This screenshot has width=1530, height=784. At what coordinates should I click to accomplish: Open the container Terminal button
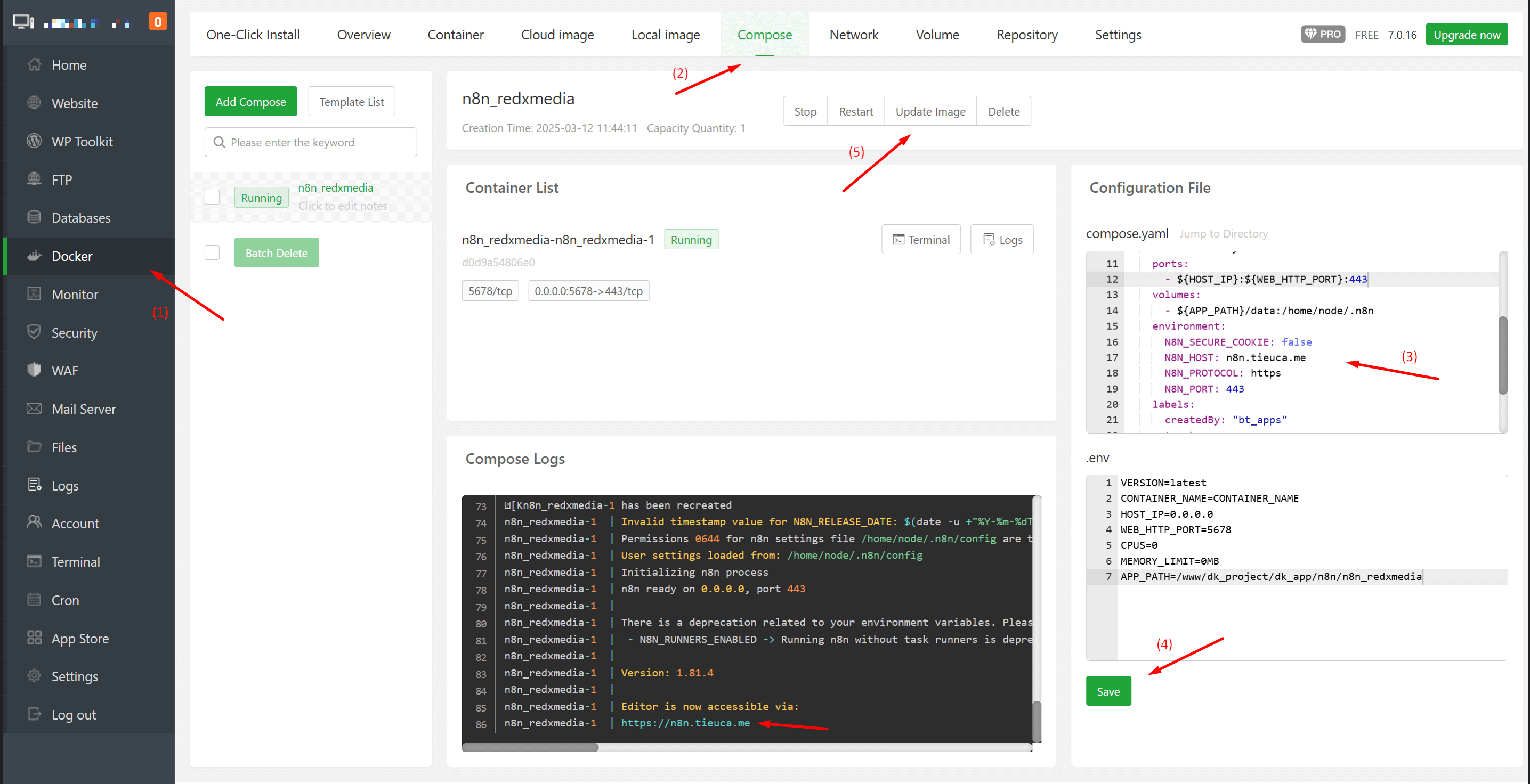point(921,239)
